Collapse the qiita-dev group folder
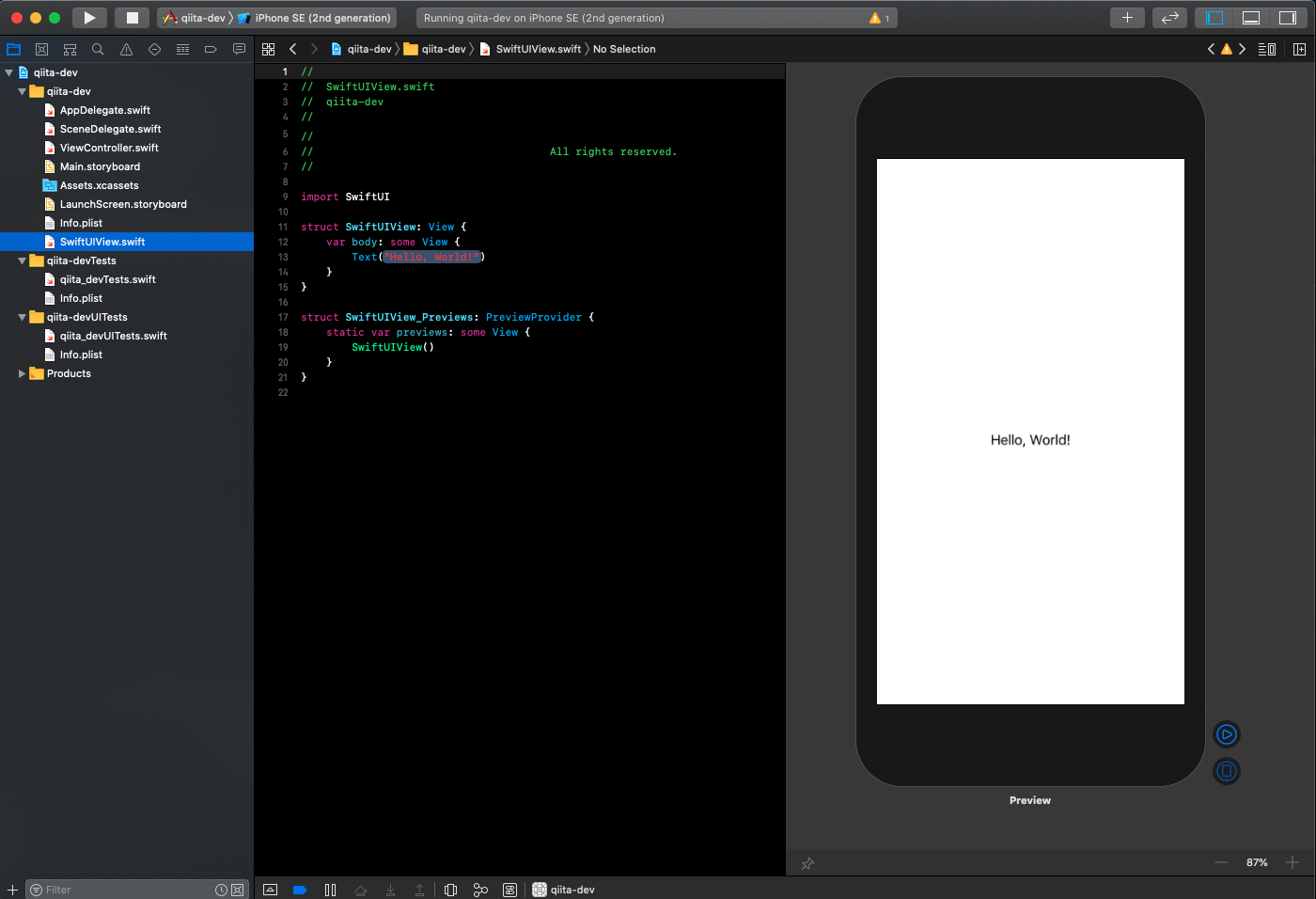 coord(23,91)
